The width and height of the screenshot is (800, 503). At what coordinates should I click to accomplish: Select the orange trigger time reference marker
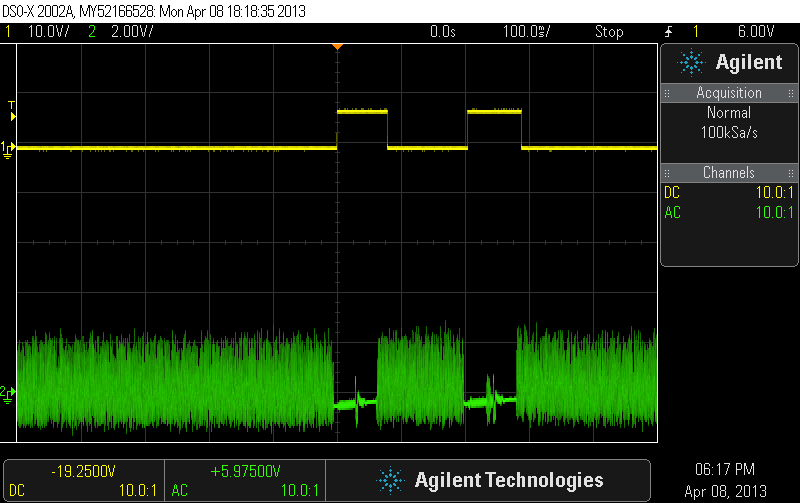[338, 46]
